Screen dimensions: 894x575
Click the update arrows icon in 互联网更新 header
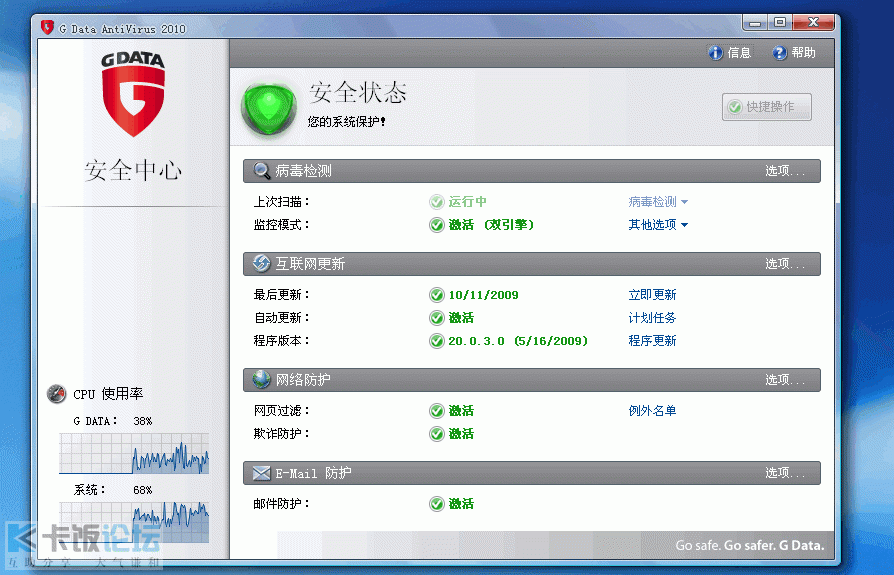click(x=262, y=264)
